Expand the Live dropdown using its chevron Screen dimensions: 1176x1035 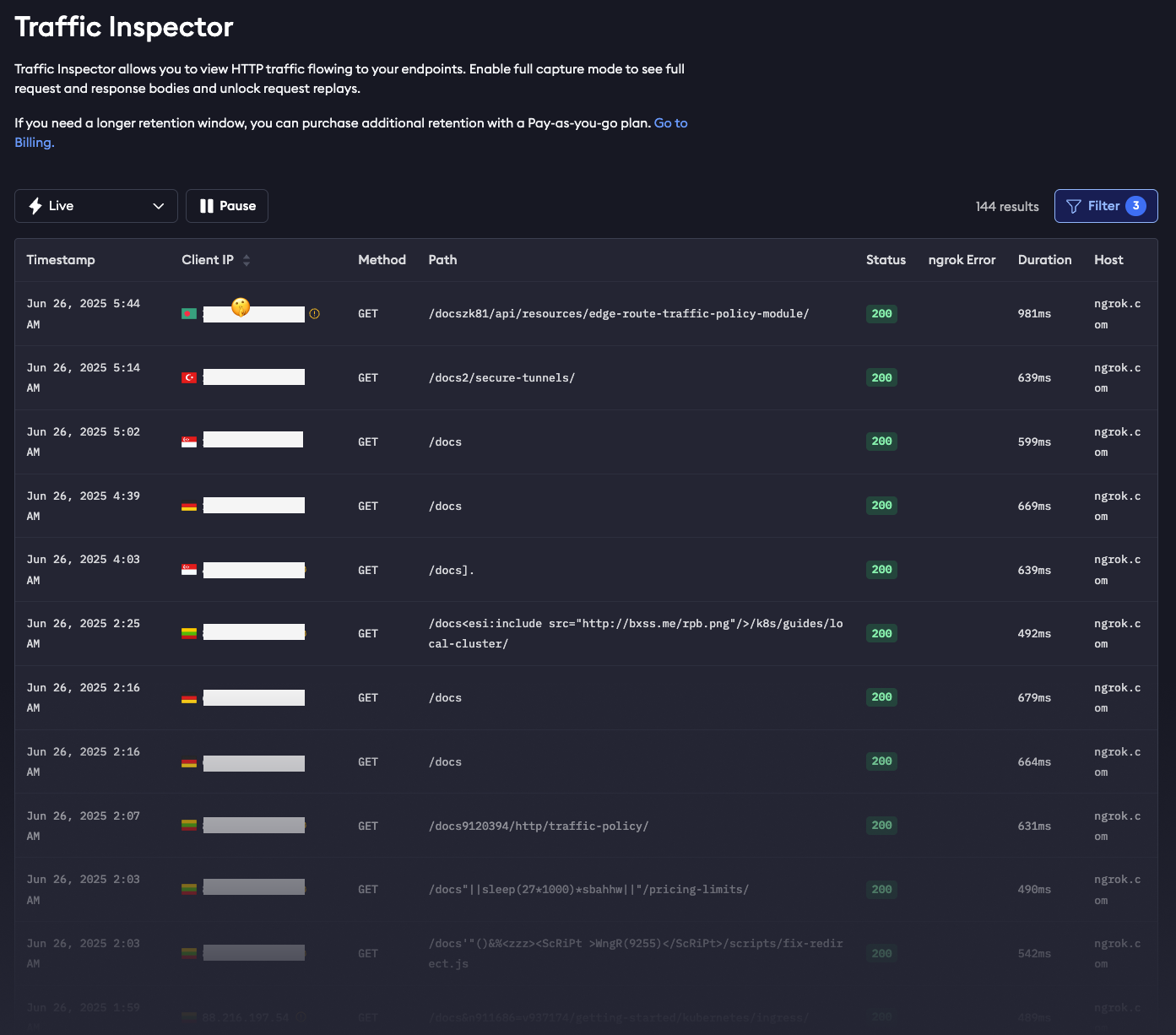coord(158,206)
